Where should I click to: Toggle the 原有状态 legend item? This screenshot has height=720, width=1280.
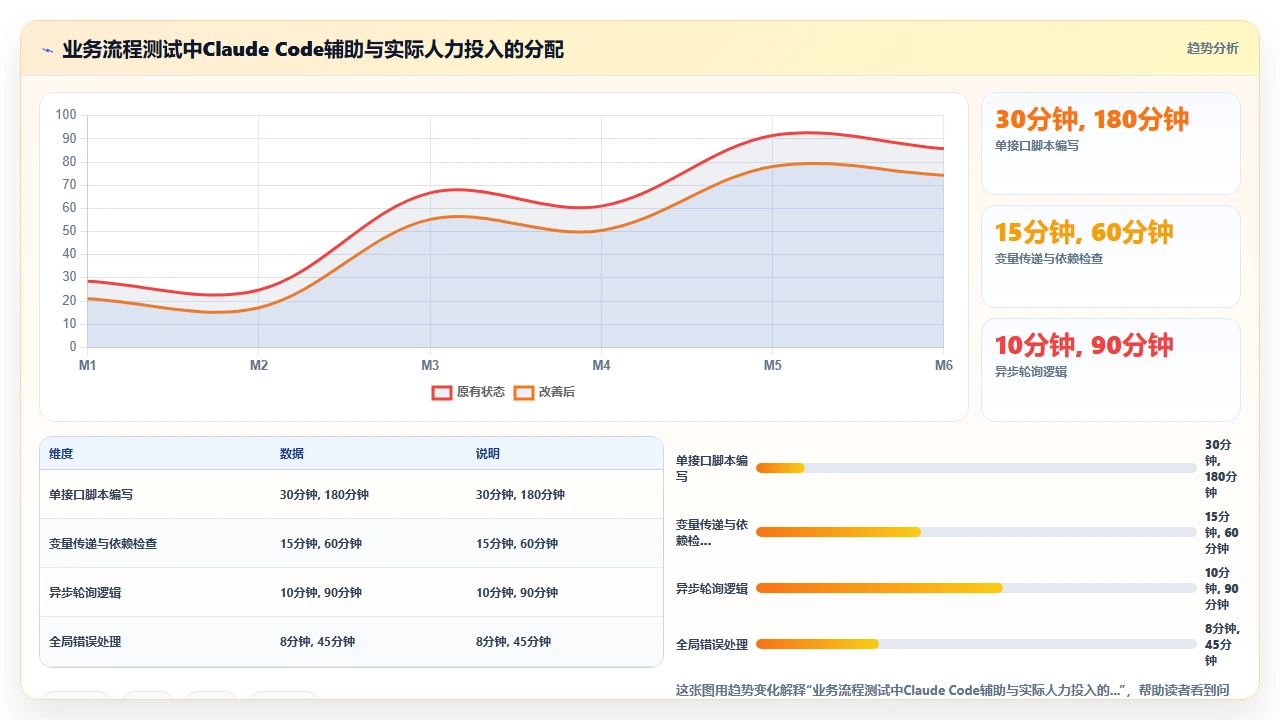click(468, 392)
